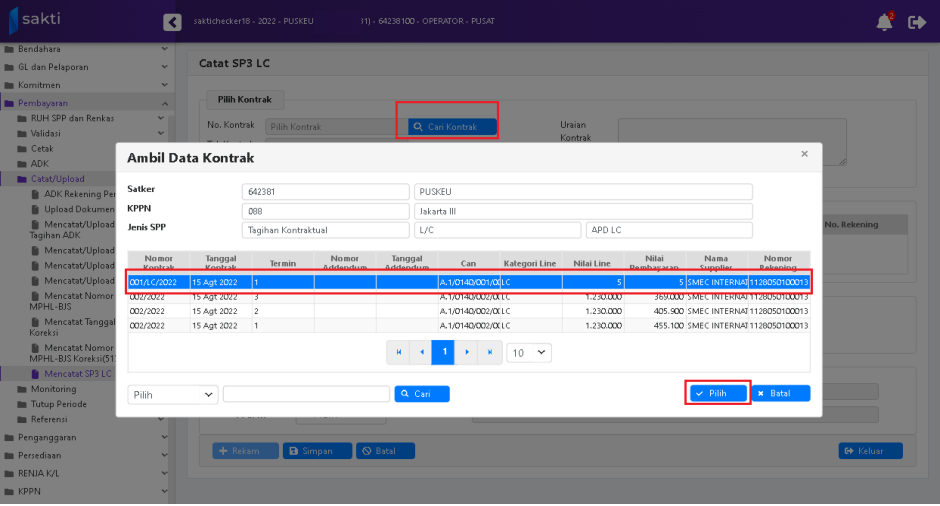The width and height of the screenshot is (940, 506).
Task: Click the blue Pilih confirm button
Action: tap(717, 394)
